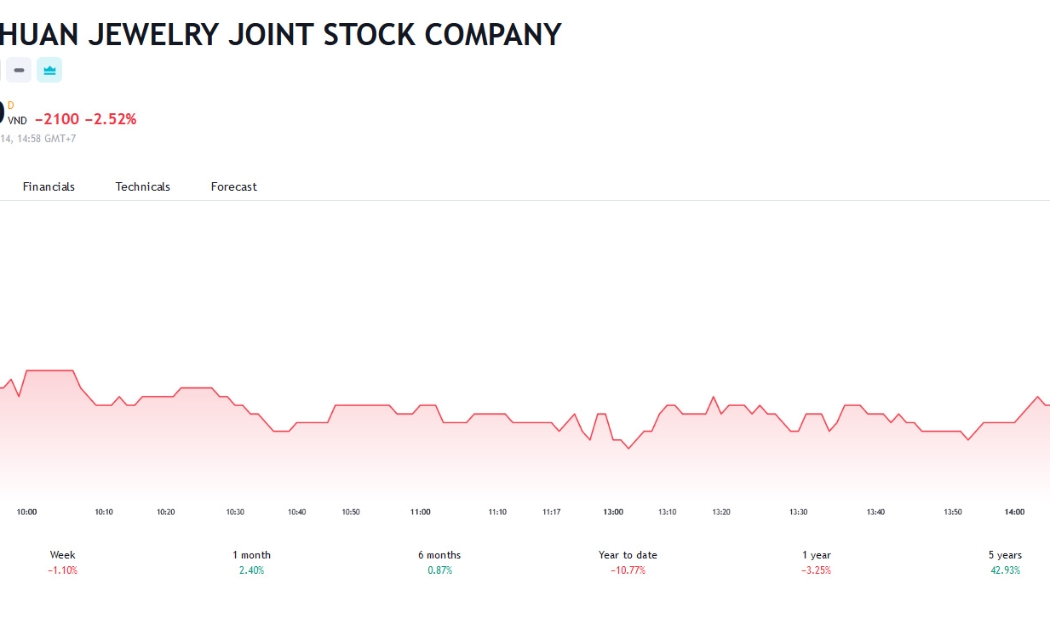Click the 13:10 time axis label

point(667,512)
